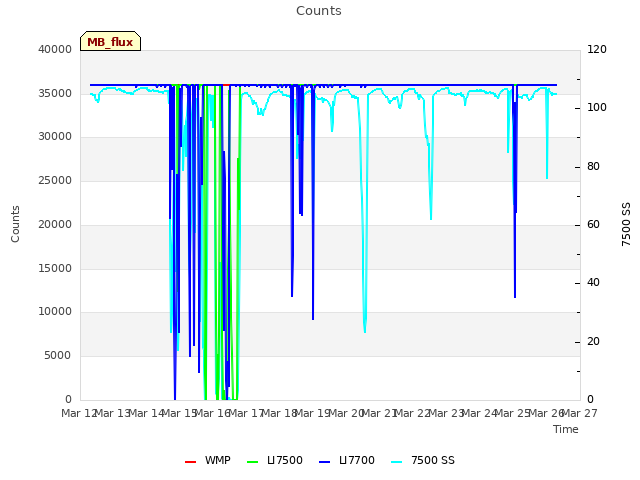The image size is (640, 480).
Task: Click the 'Counts' chart title
Action: [319, 11]
